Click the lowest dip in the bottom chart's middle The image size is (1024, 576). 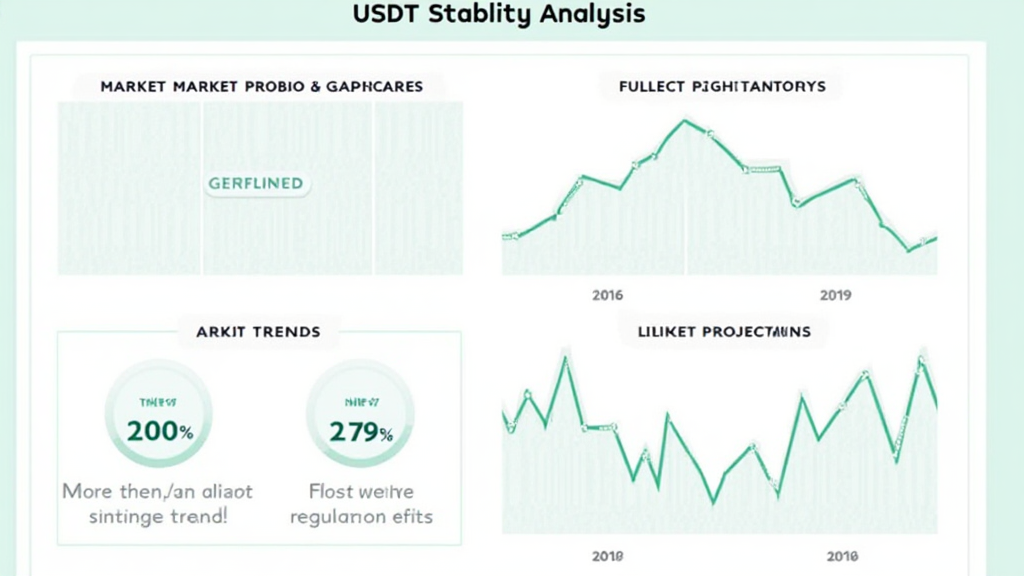(713, 501)
